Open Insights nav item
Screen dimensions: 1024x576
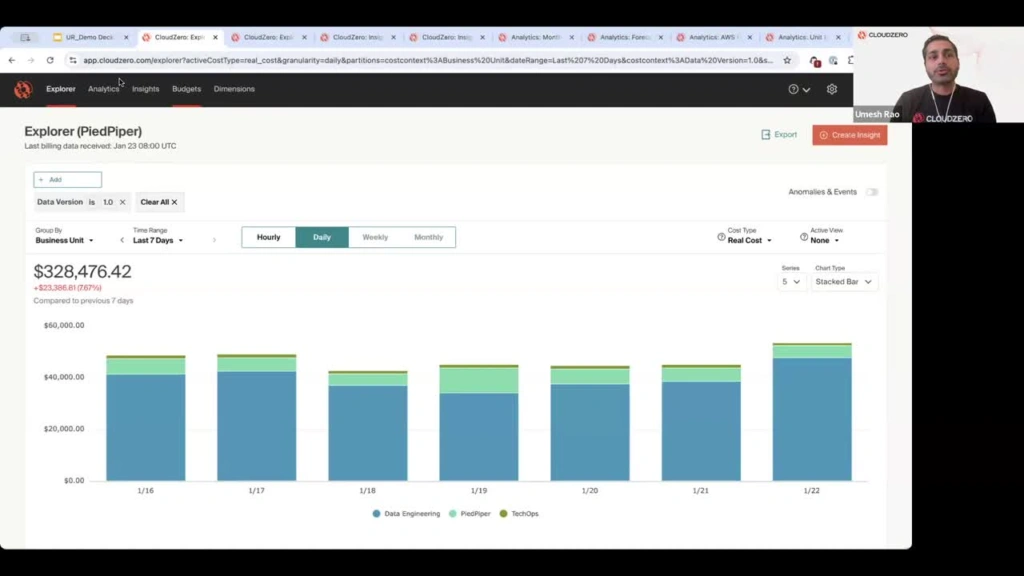click(x=146, y=89)
